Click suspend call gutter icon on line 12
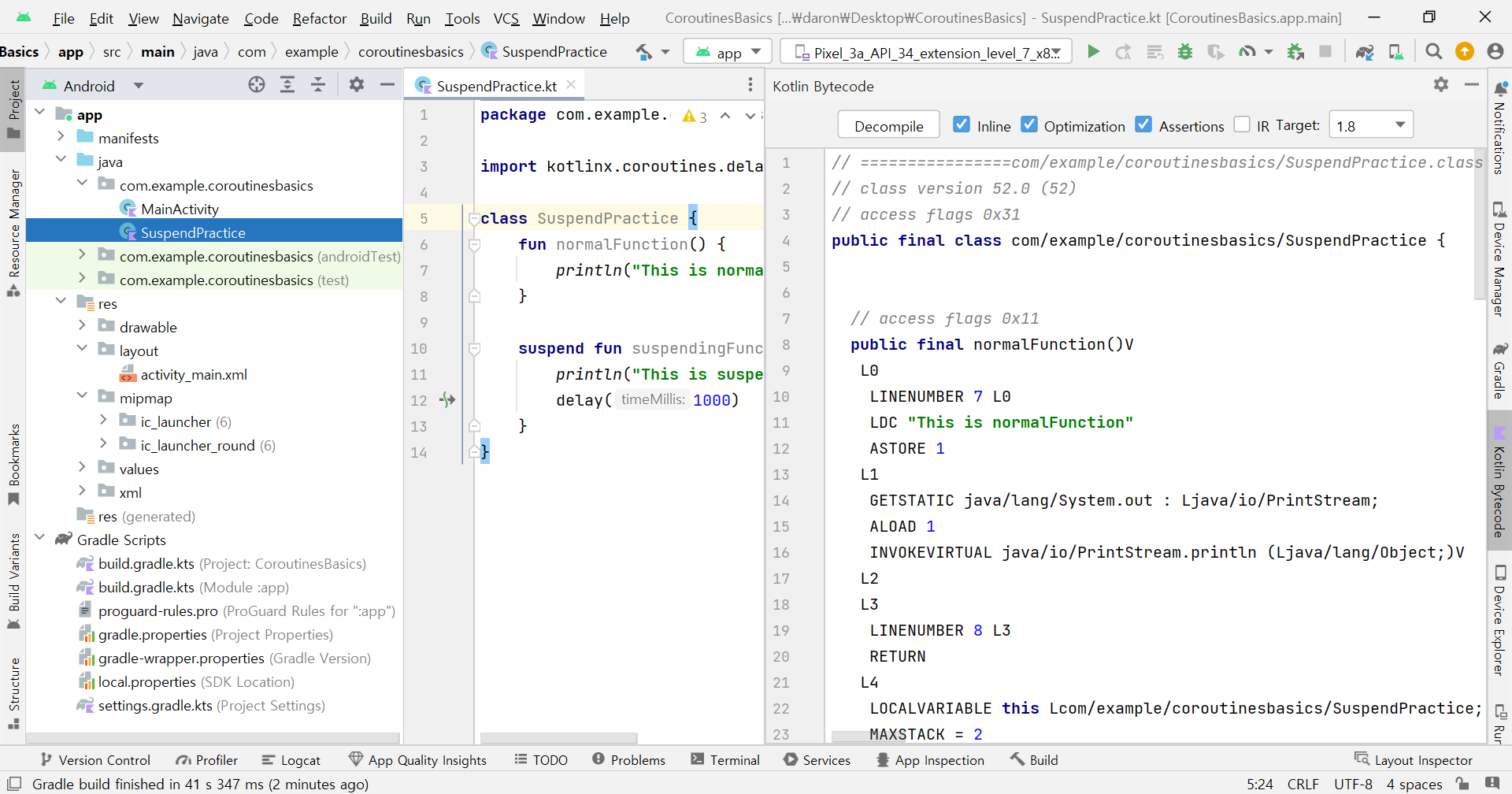The height and width of the screenshot is (794, 1512). click(447, 400)
